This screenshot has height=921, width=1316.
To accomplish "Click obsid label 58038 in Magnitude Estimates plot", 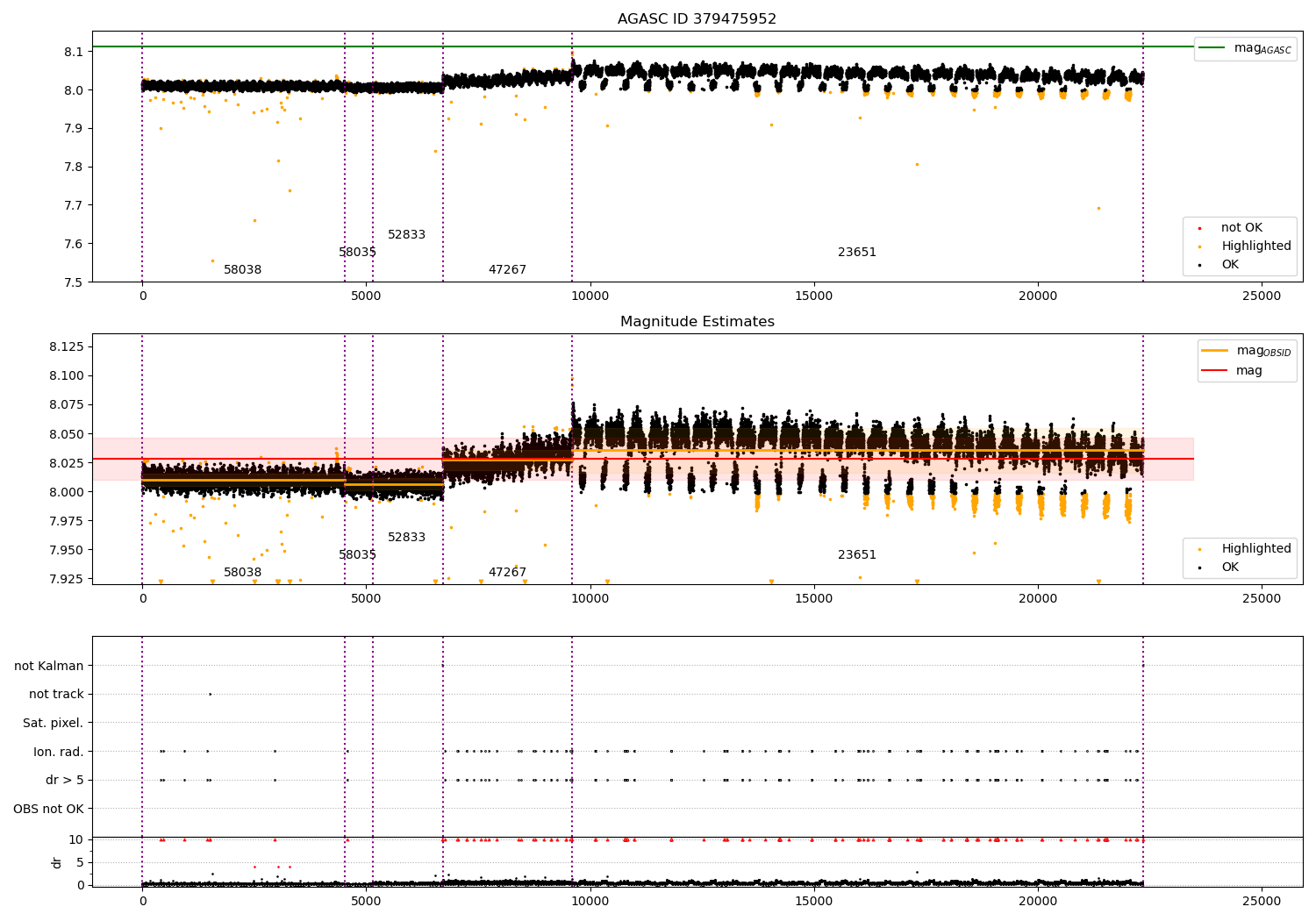I will click(x=243, y=573).
